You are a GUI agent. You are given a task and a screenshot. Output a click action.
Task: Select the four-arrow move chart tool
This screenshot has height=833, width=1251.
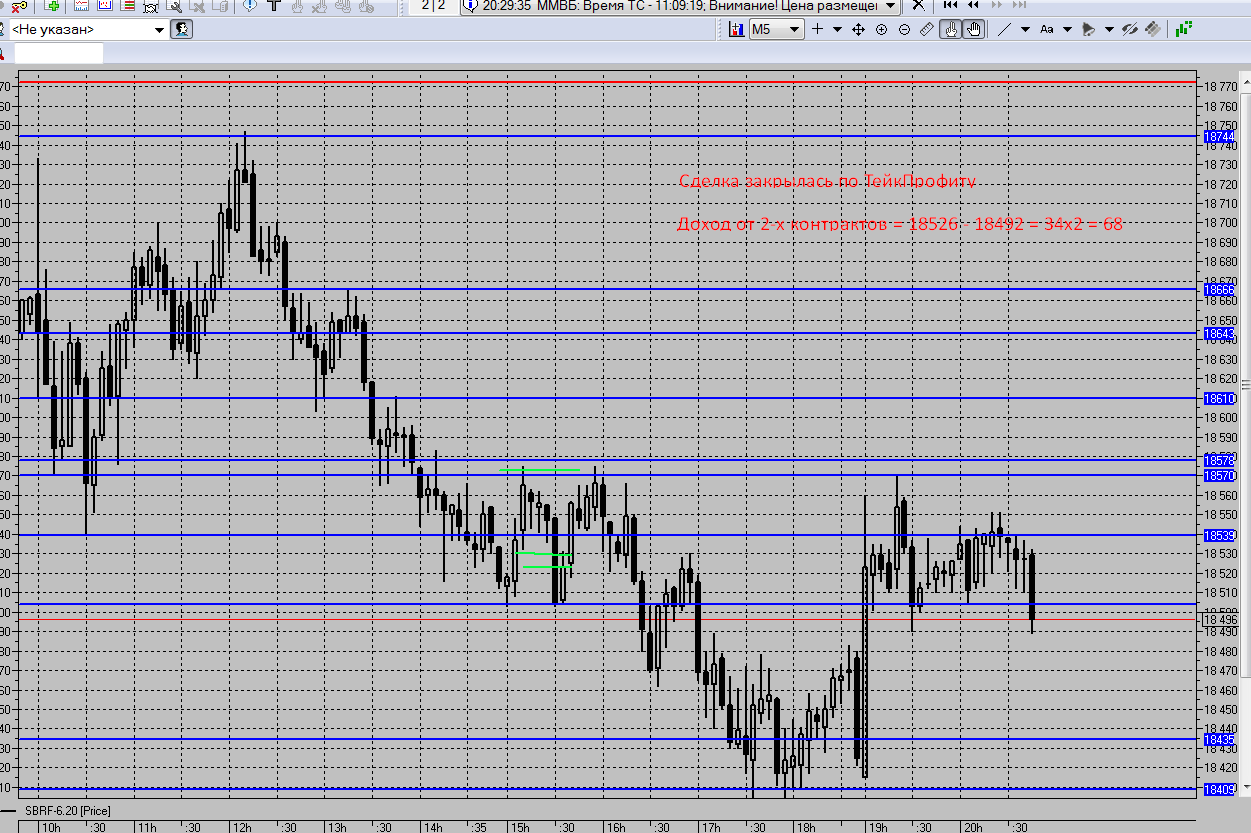point(858,29)
